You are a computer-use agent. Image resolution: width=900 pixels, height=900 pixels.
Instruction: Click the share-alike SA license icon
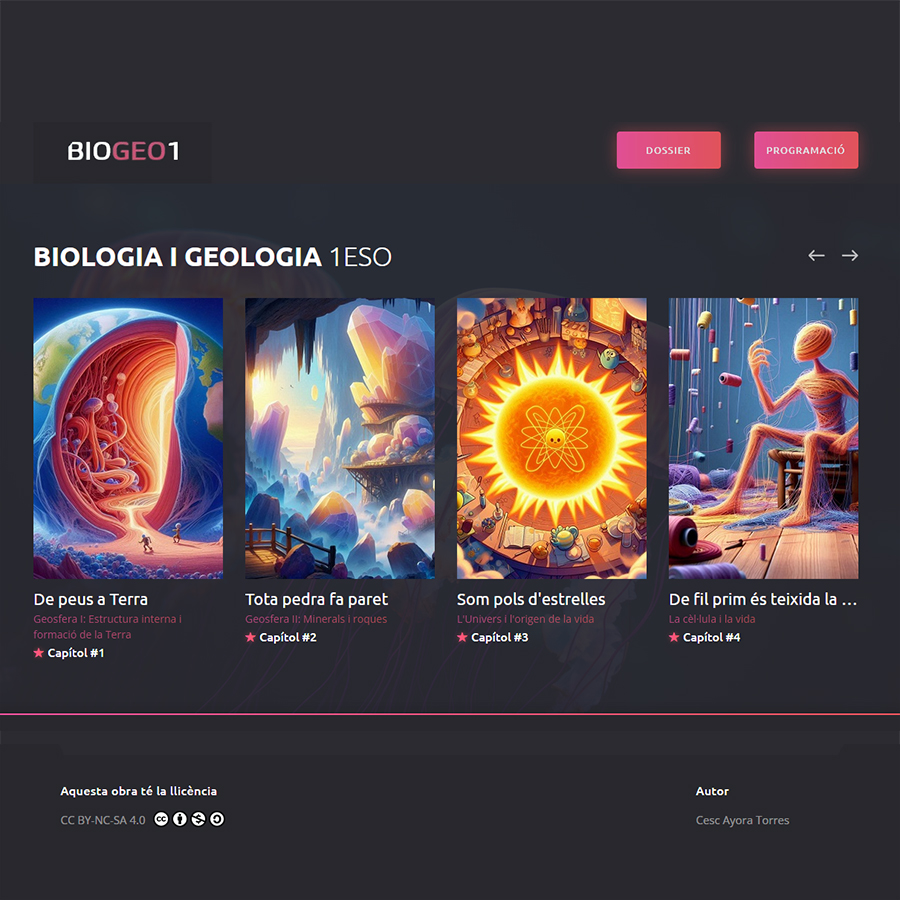(x=217, y=819)
